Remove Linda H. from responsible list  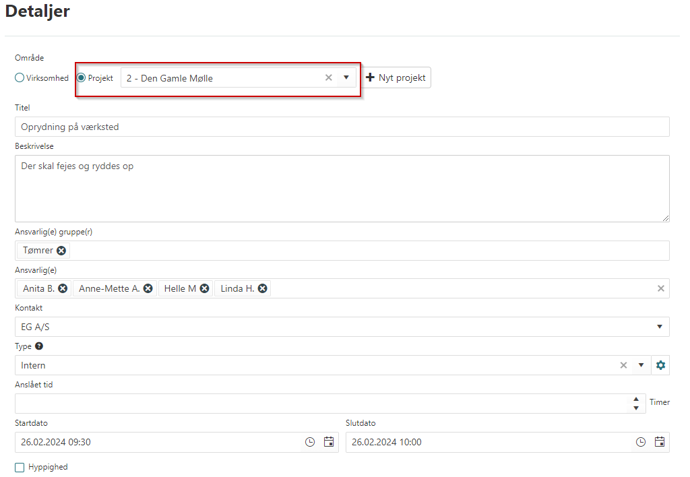(x=262, y=288)
